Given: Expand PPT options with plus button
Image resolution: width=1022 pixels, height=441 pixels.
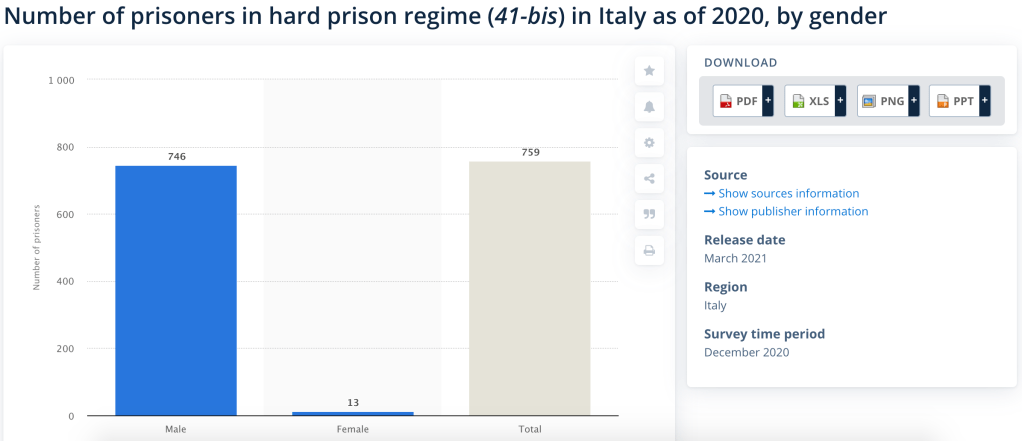Looking at the screenshot, I should pos(985,101).
